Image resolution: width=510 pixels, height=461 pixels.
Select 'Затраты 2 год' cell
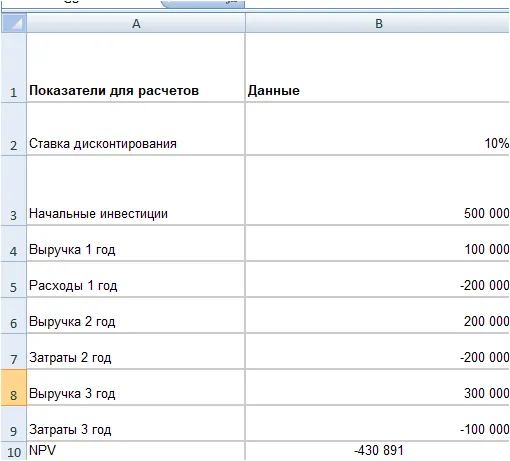click(x=136, y=351)
